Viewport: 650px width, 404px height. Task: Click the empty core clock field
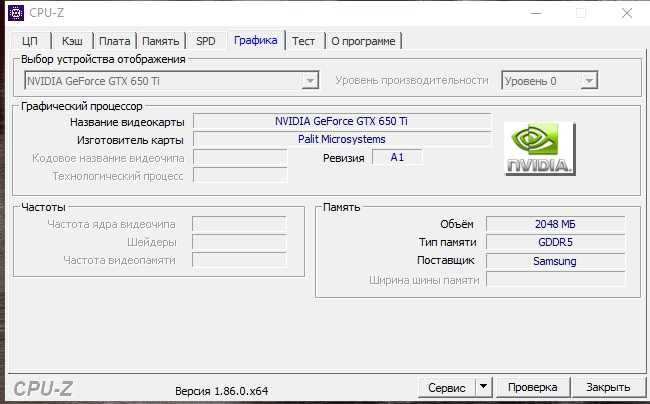pyautogui.click(x=239, y=224)
